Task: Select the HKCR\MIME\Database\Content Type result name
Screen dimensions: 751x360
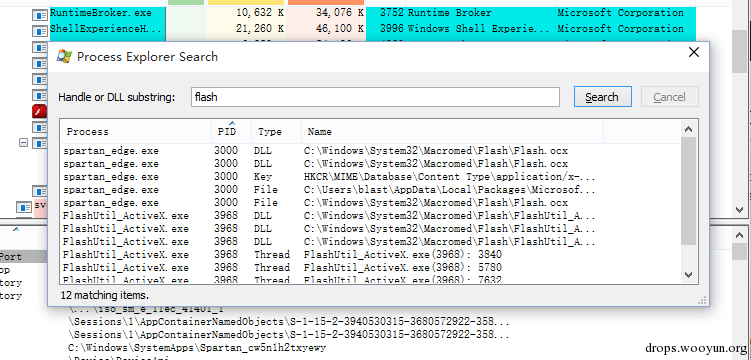Action: (450, 177)
